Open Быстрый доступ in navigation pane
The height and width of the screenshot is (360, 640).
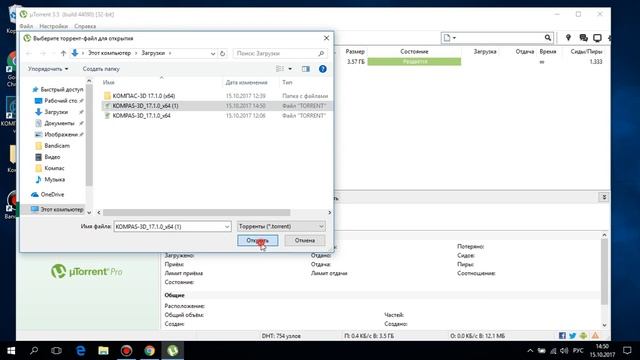pyautogui.click(x=57, y=89)
